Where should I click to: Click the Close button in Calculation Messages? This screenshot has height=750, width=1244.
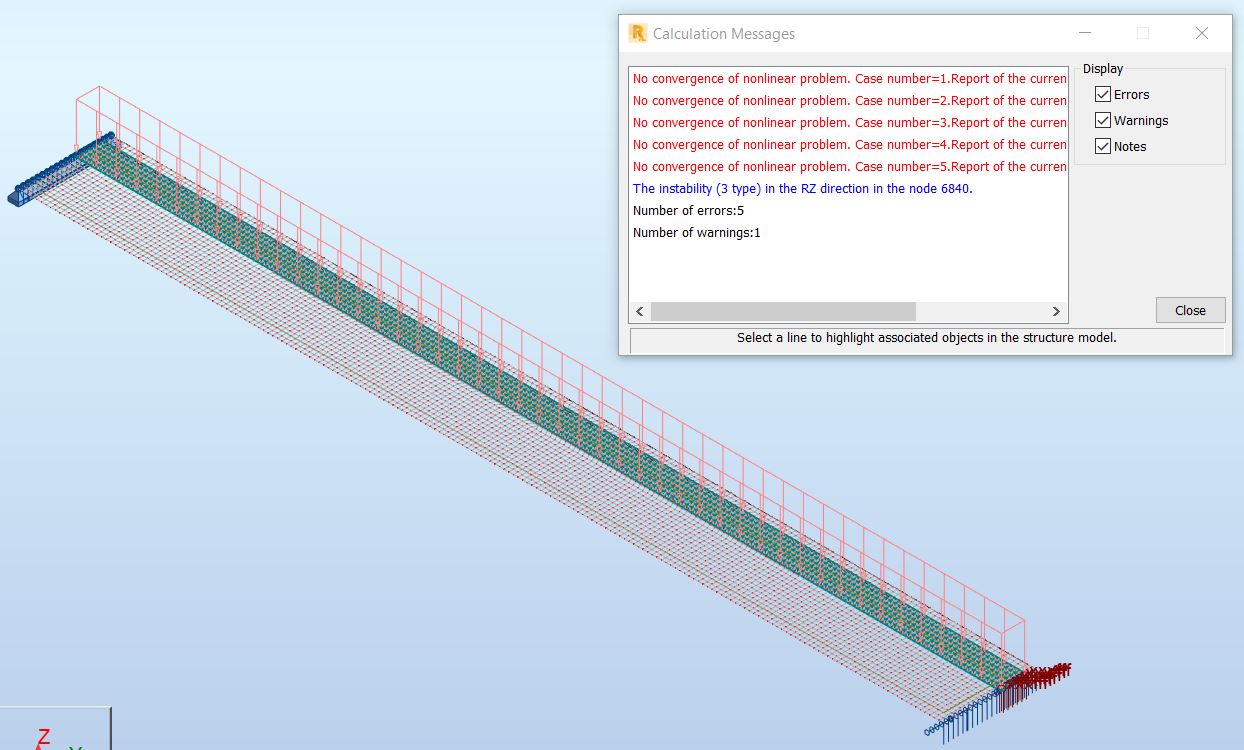pyautogui.click(x=1190, y=310)
